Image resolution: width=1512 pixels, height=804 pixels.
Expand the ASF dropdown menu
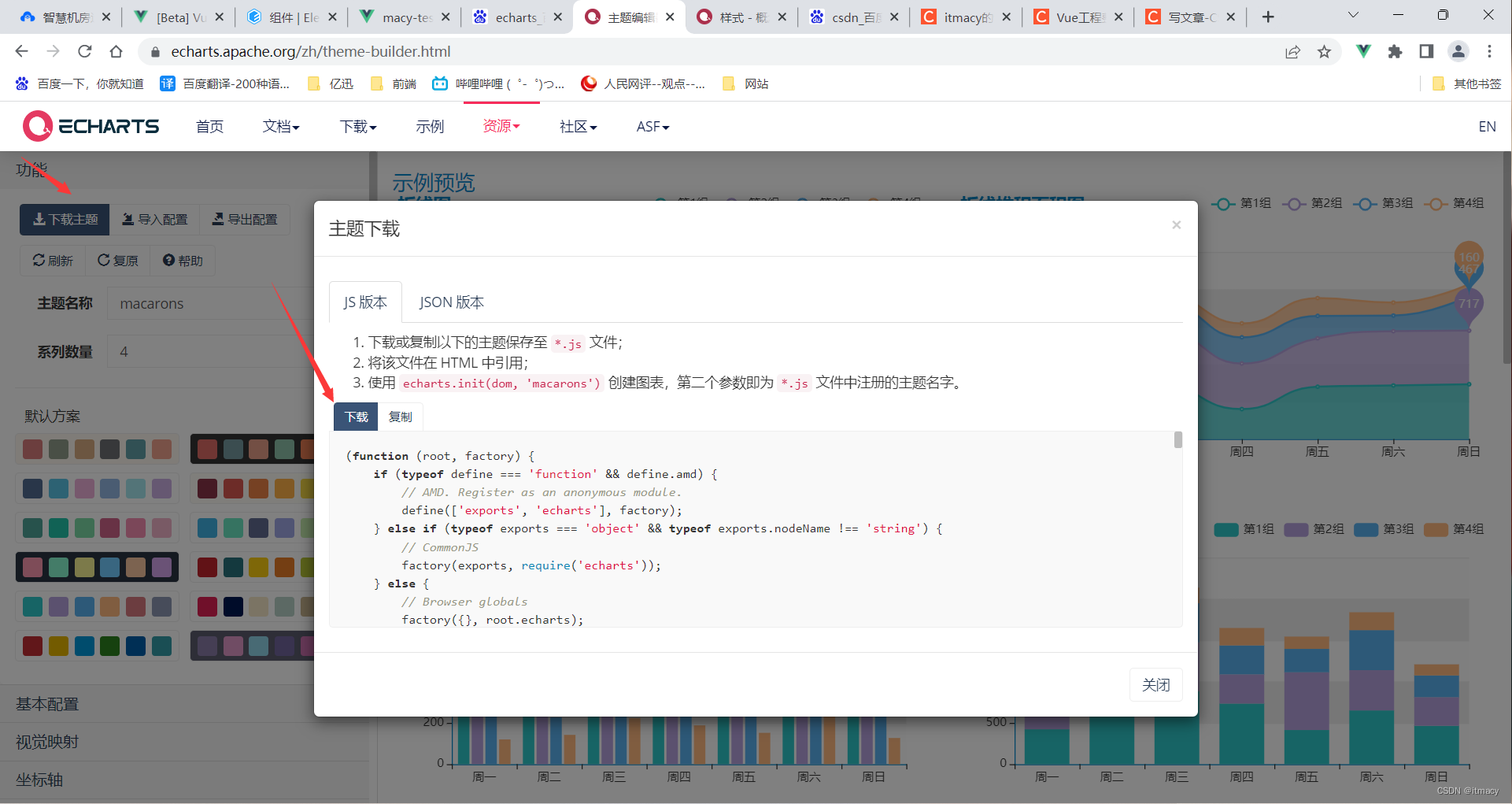tap(652, 126)
